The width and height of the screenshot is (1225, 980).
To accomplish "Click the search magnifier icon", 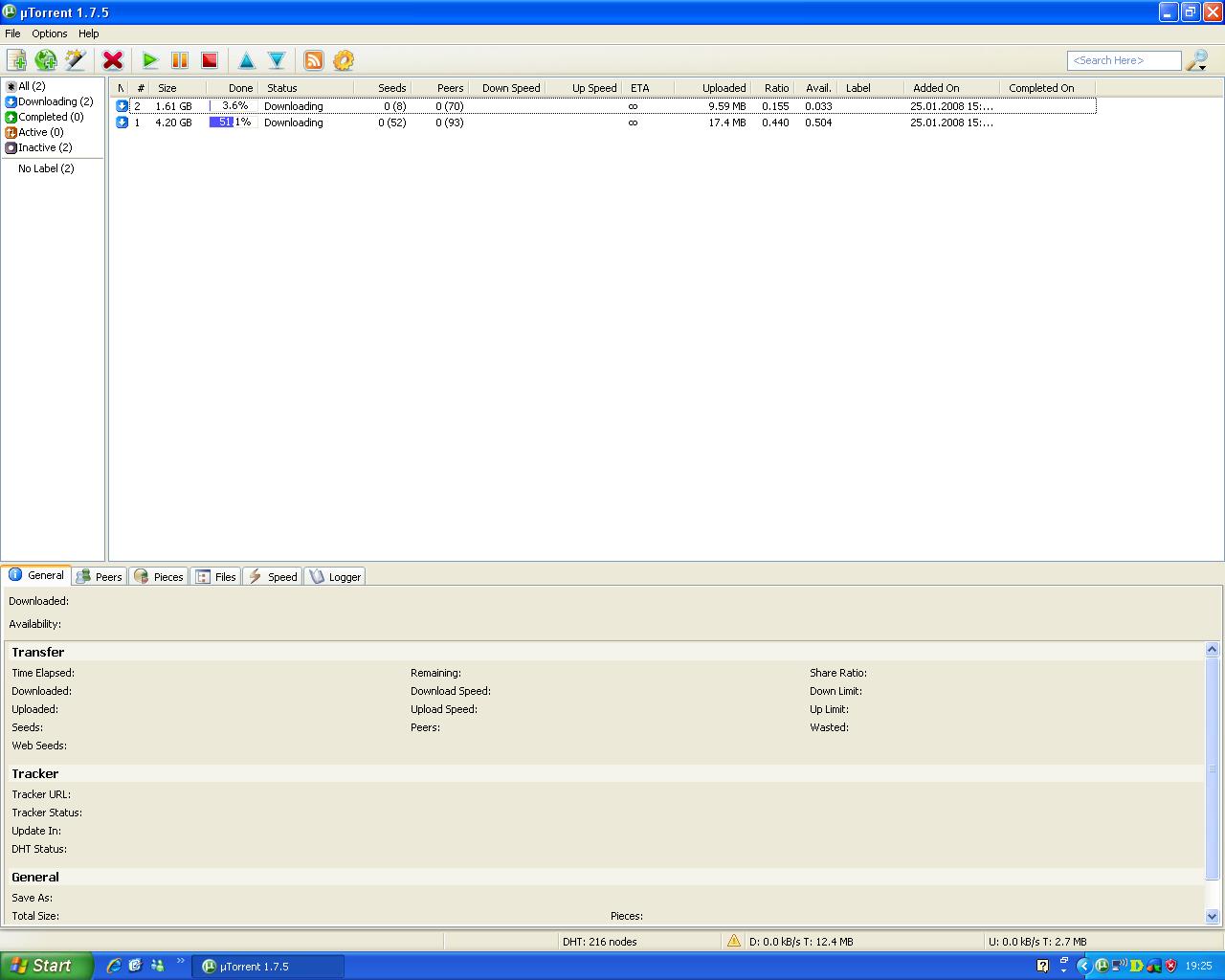I will [1197, 60].
